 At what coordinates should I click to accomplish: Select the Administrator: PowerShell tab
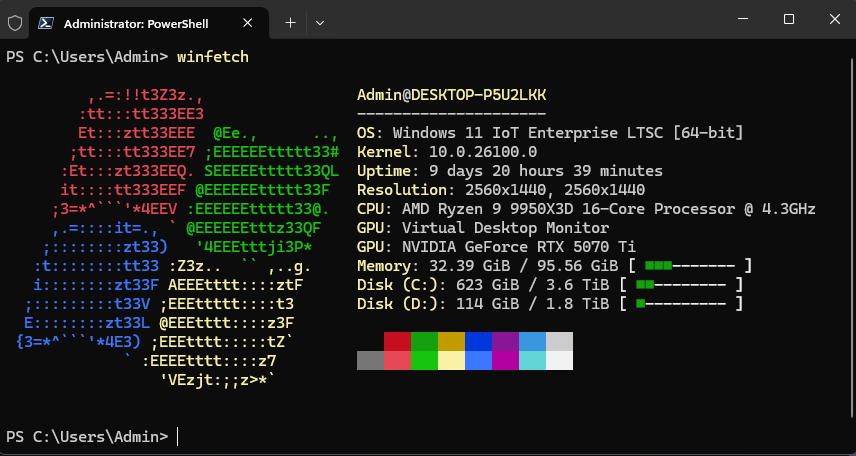pyautogui.click(x=148, y=23)
